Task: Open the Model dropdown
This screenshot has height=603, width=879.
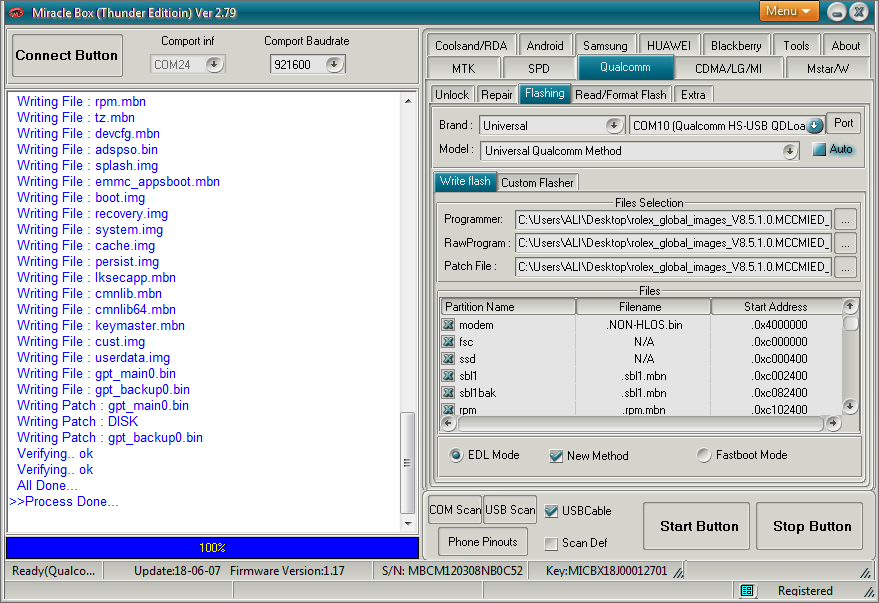Action: click(790, 151)
